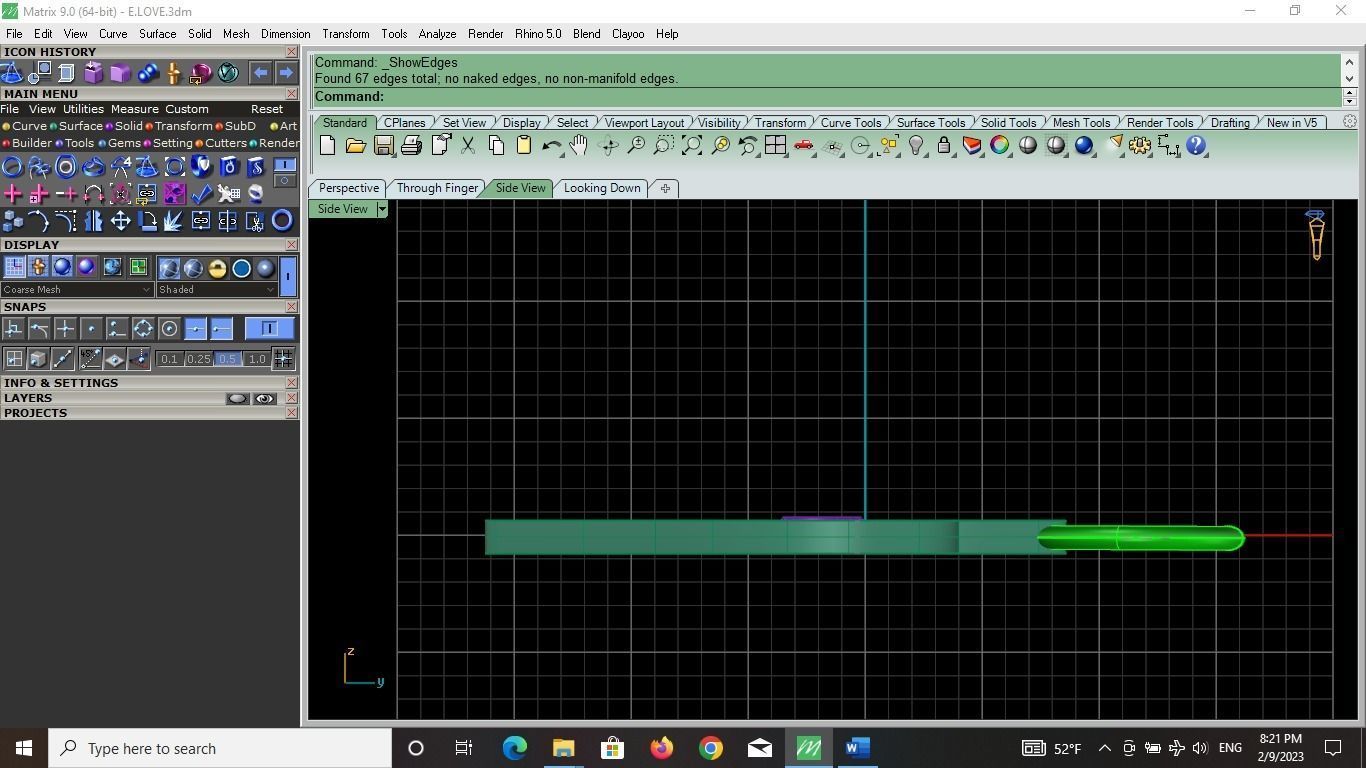
Task: Open the Clayoo menu
Action: pyautogui.click(x=628, y=34)
